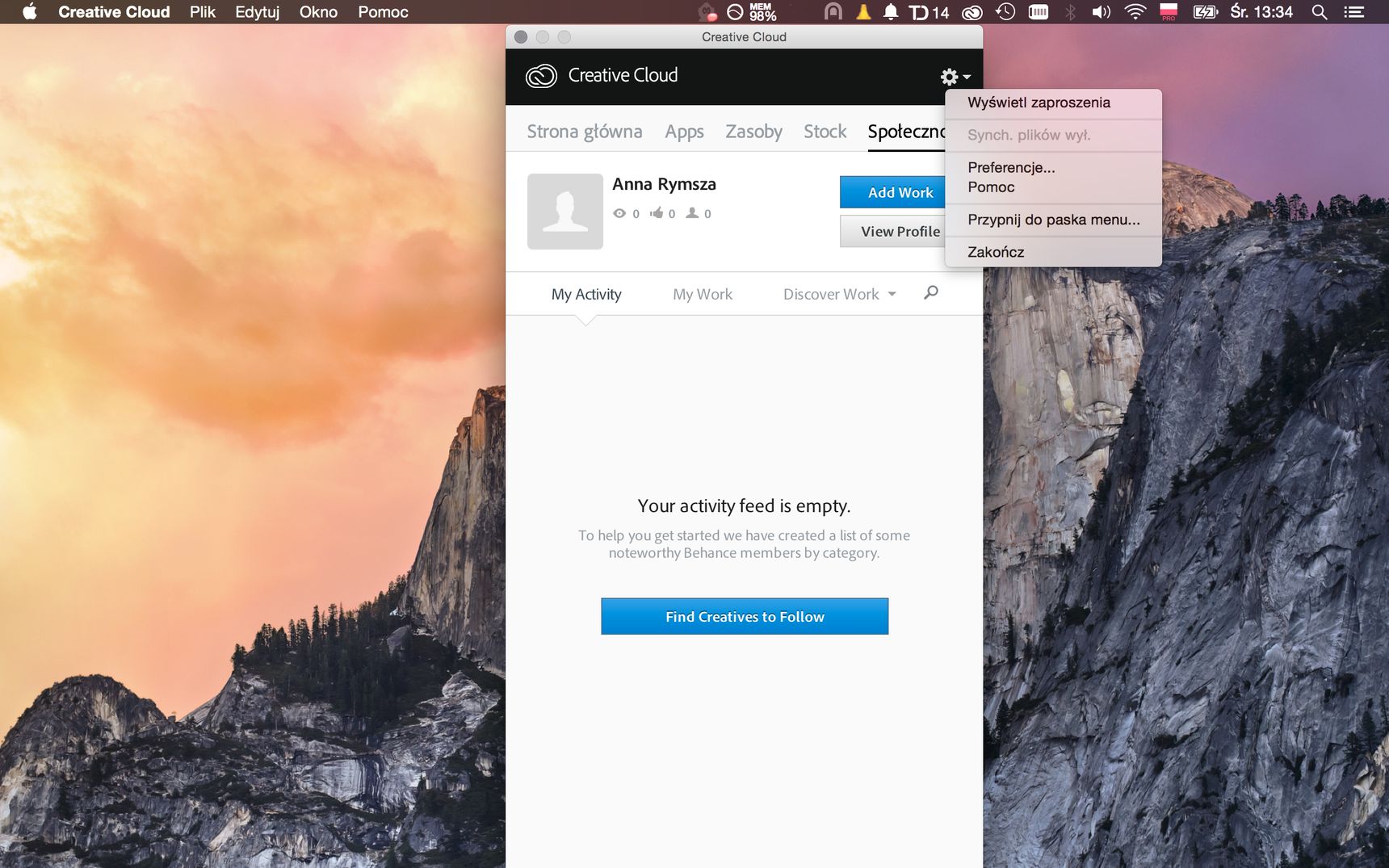
Task: Open the volume control in menu bar
Action: [x=1101, y=12]
